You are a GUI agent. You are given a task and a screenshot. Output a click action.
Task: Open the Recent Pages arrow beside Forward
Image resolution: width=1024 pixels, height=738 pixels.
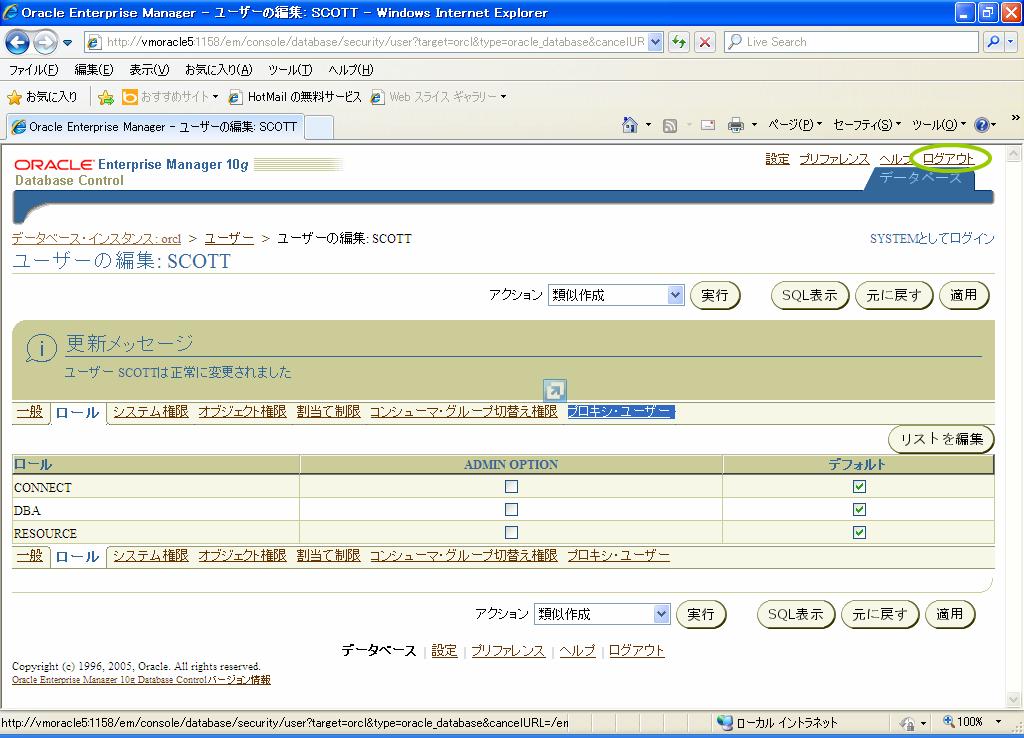[67, 43]
